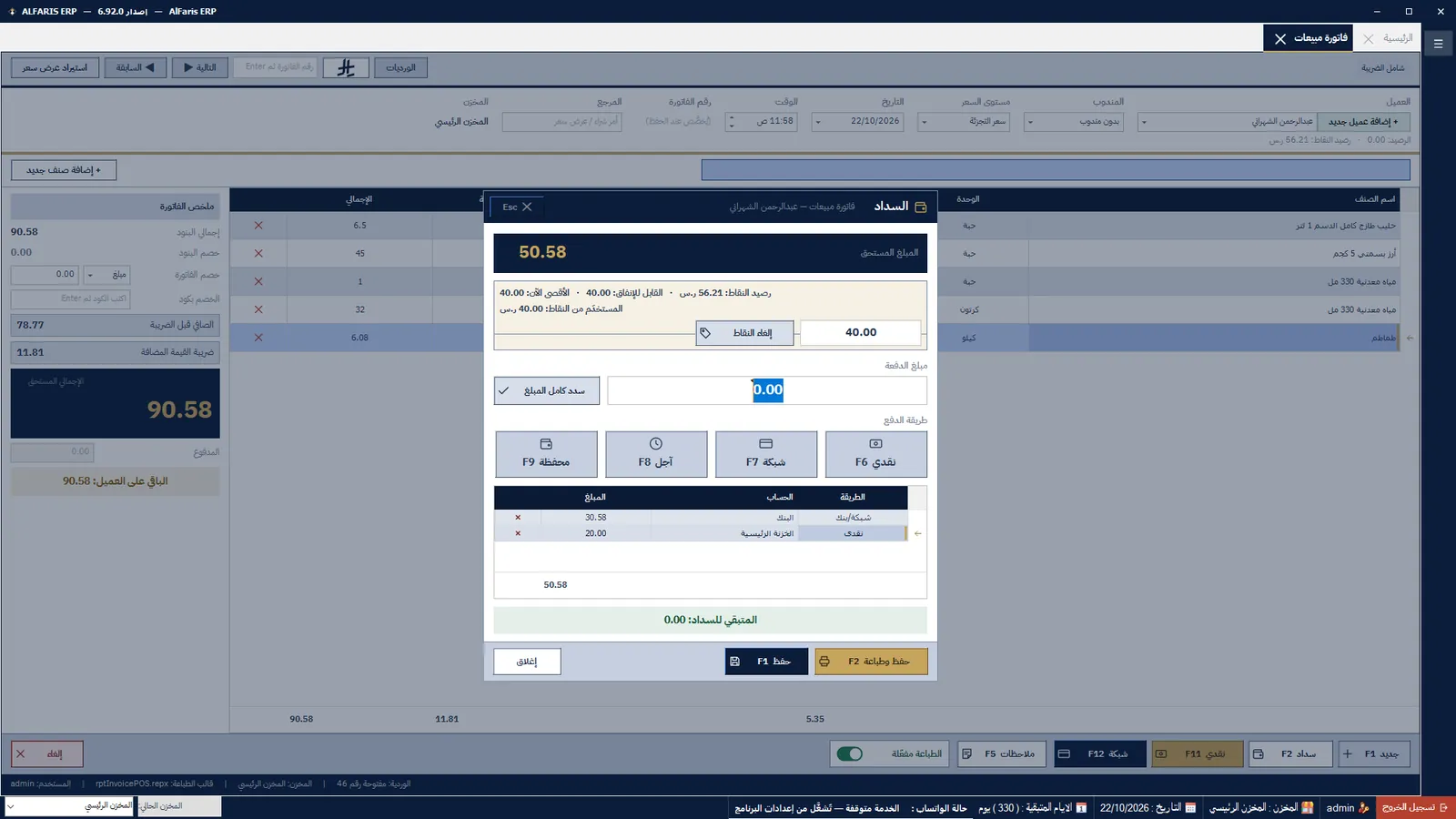
Task: Click Riyal currency symbol toolbar button
Action: click(346, 67)
